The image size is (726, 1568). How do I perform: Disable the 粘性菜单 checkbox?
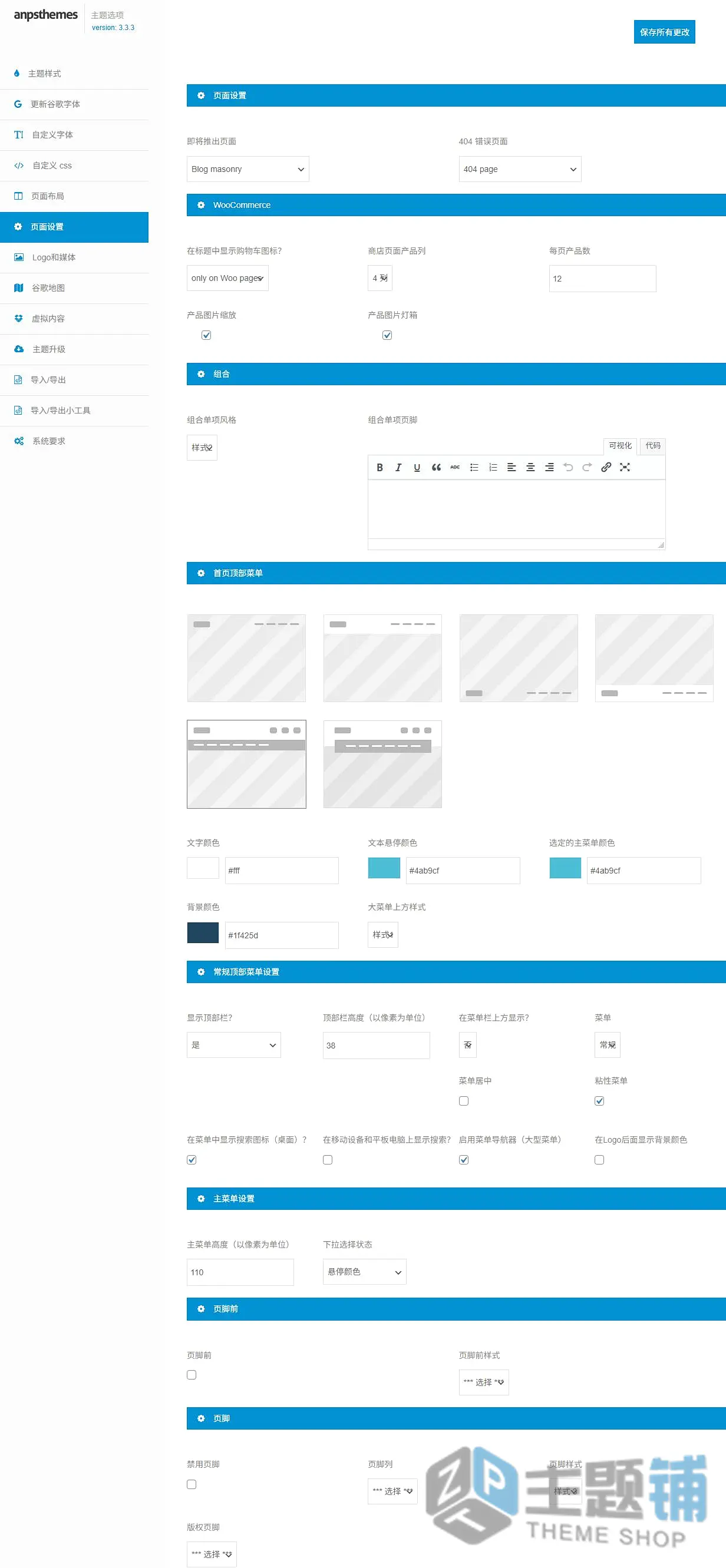pos(600,1101)
